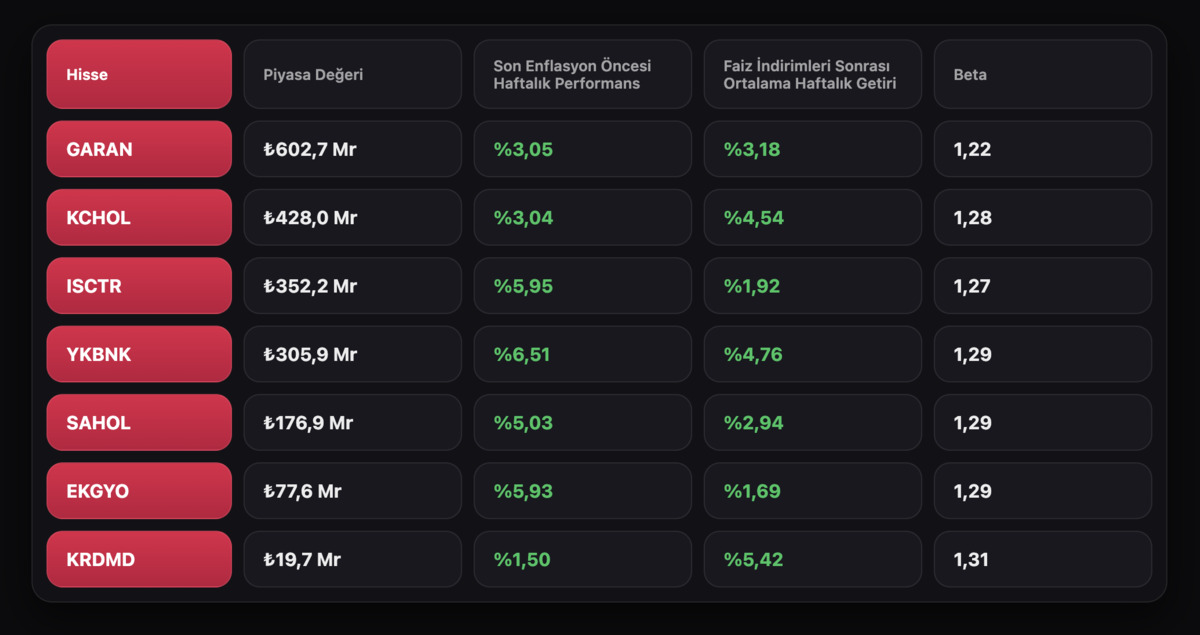Click KRDMD market value ₺19,7 Mr
The width and height of the screenshot is (1200, 635).
click(x=353, y=559)
